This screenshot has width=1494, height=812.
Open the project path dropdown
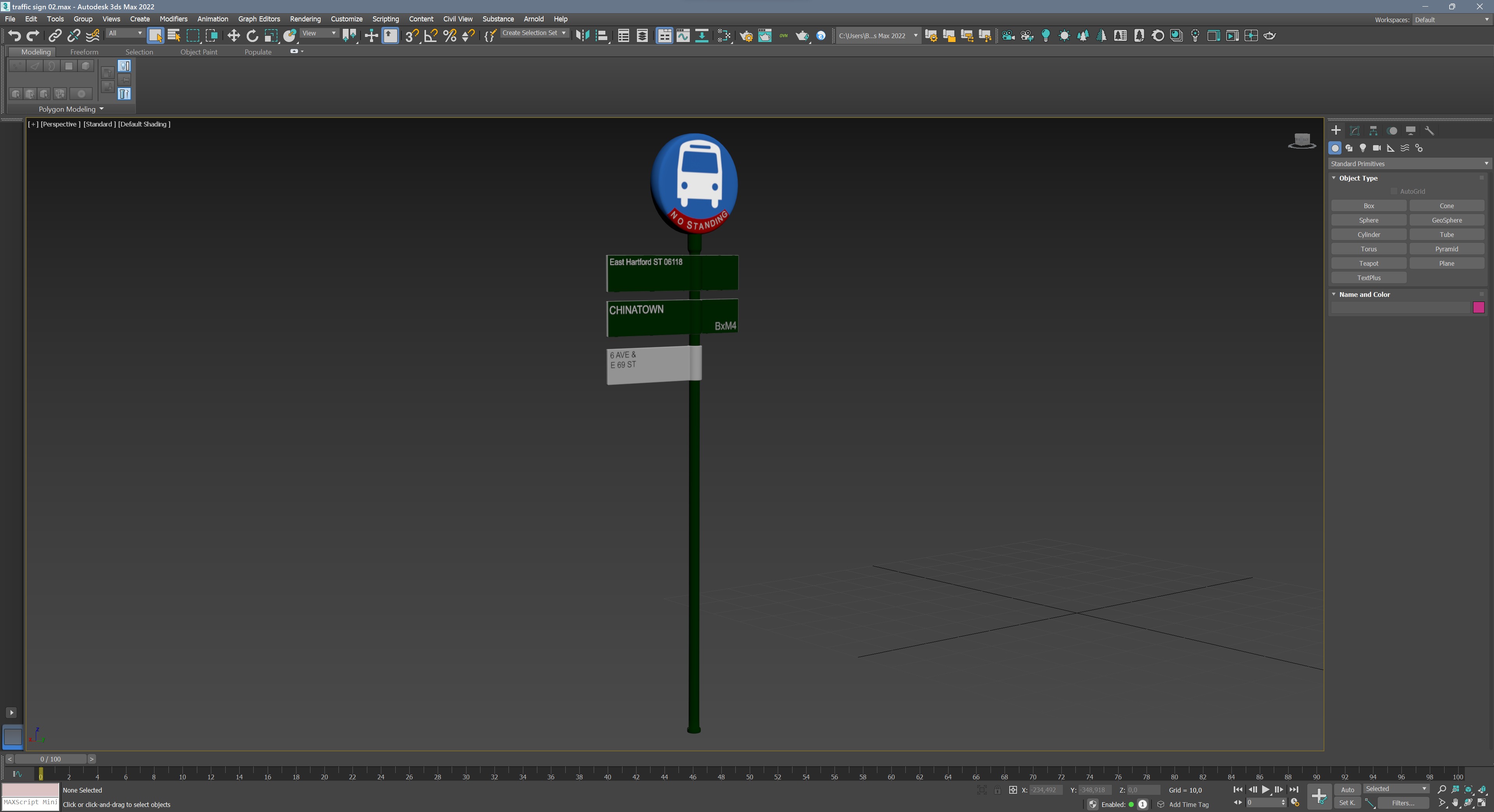click(x=878, y=35)
